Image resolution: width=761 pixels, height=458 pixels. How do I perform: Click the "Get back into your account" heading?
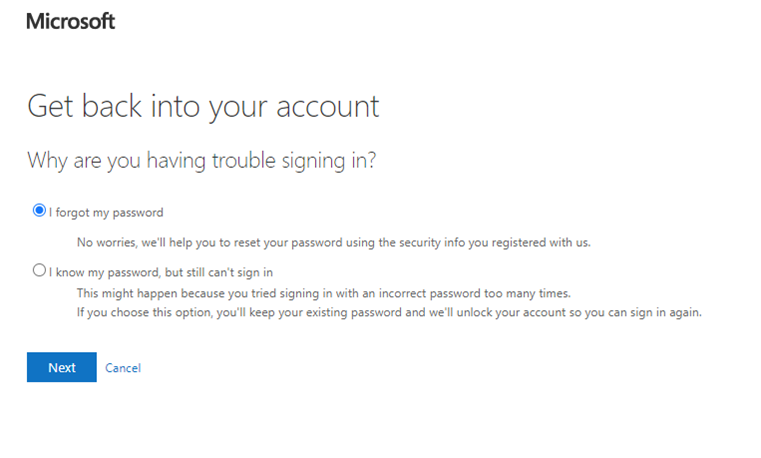[x=203, y=107]
